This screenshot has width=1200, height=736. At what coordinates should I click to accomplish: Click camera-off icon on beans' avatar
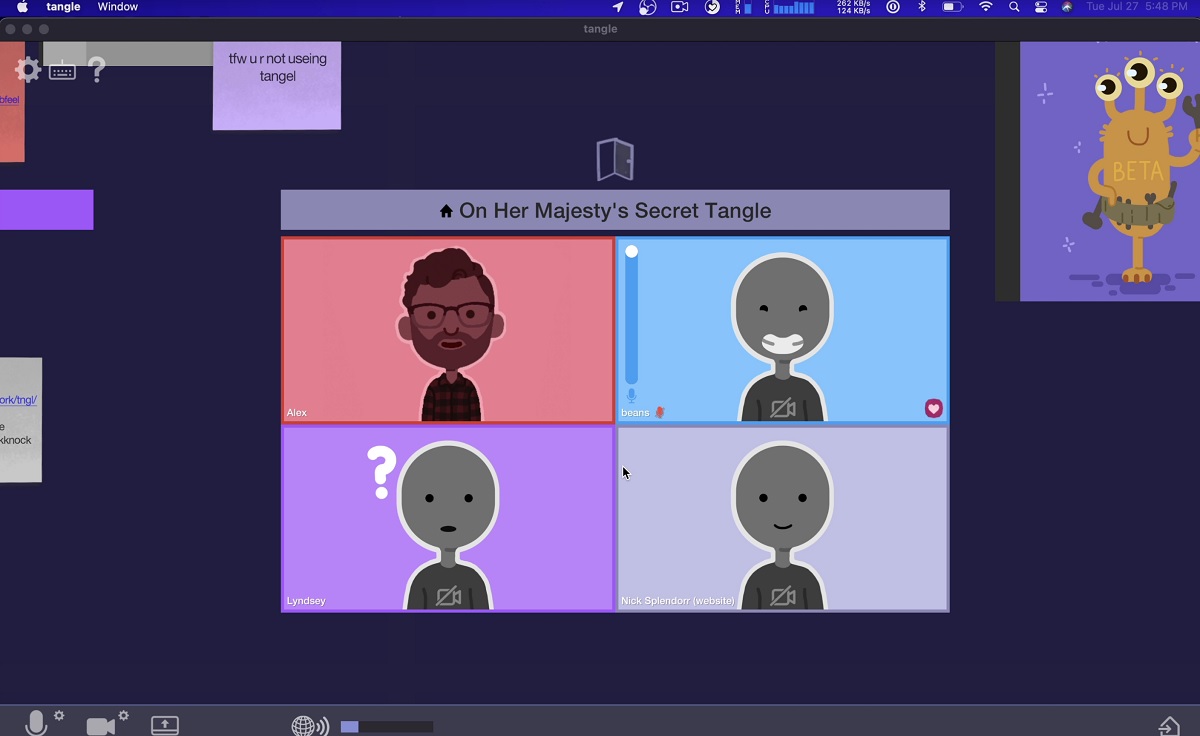click(x=783, y=408)
